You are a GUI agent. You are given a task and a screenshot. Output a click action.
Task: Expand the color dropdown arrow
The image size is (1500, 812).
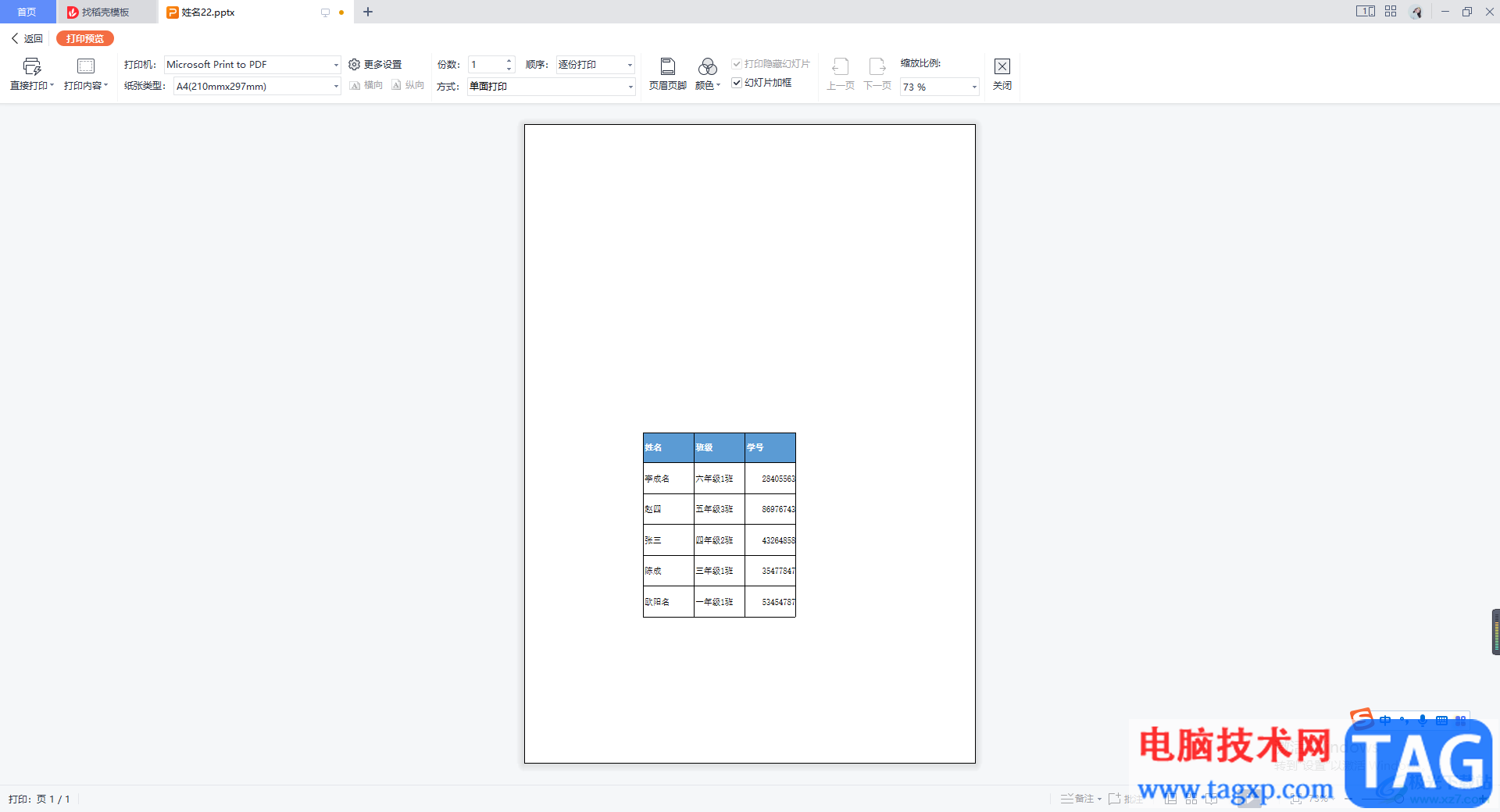point(718,86)
